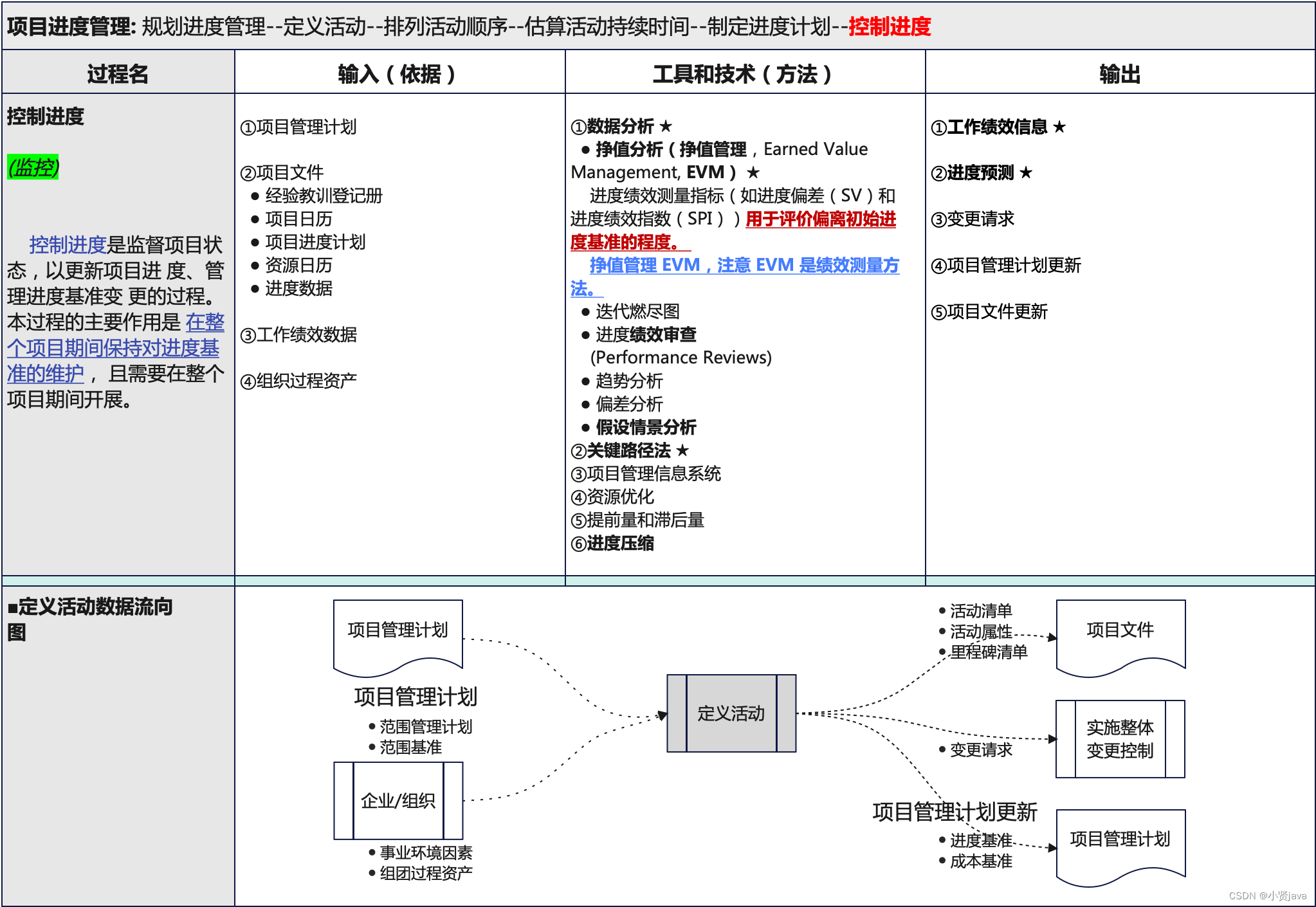
Task: Click ③工作绩效数据 input item
Action: (298, 334)
